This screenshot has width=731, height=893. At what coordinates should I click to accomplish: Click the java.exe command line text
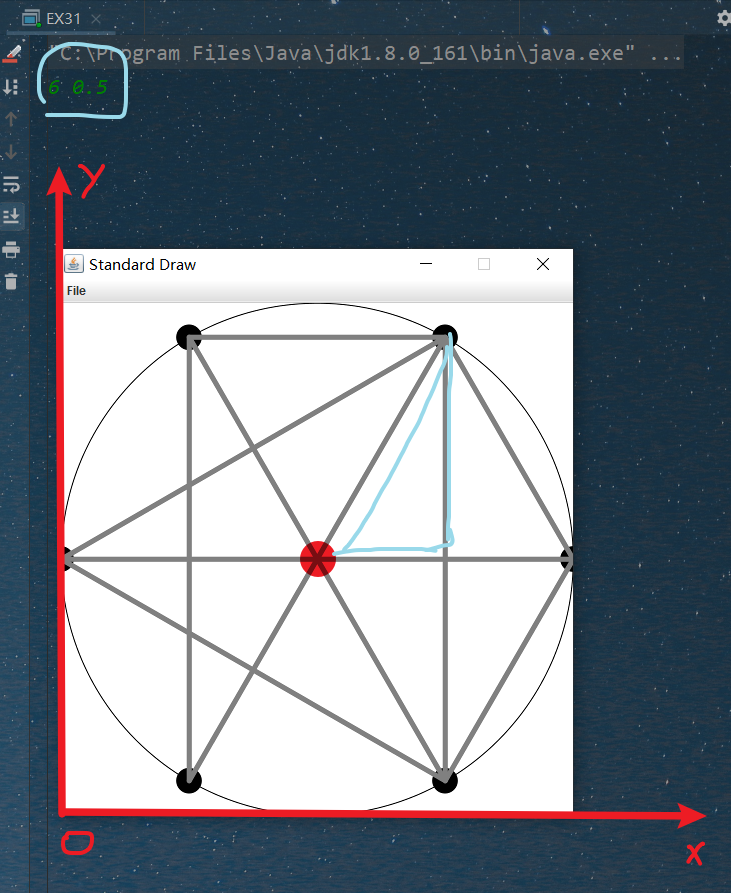(364, 54)
